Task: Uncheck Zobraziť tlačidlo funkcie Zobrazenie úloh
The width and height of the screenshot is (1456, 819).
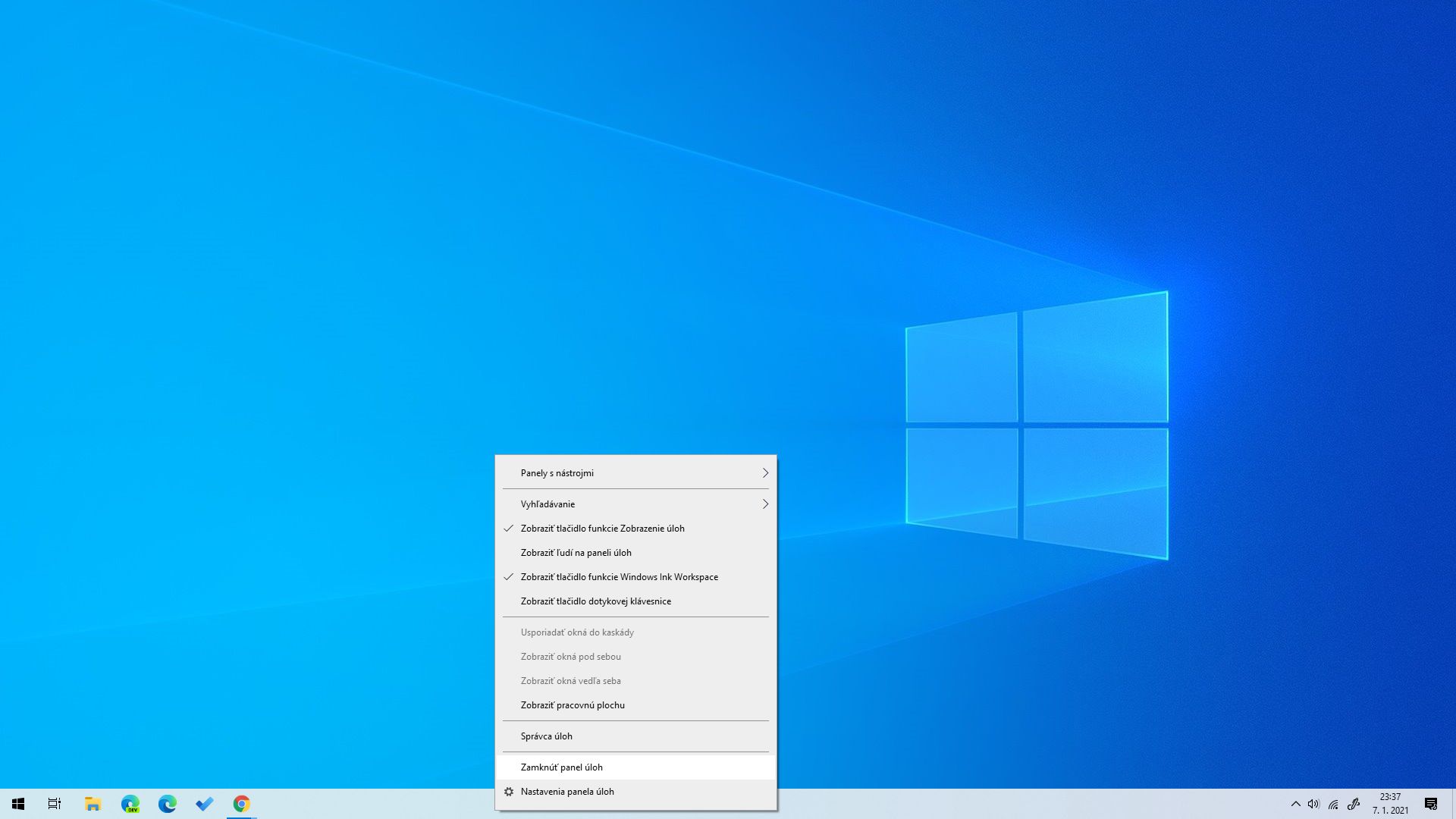Action: point(635,529)
